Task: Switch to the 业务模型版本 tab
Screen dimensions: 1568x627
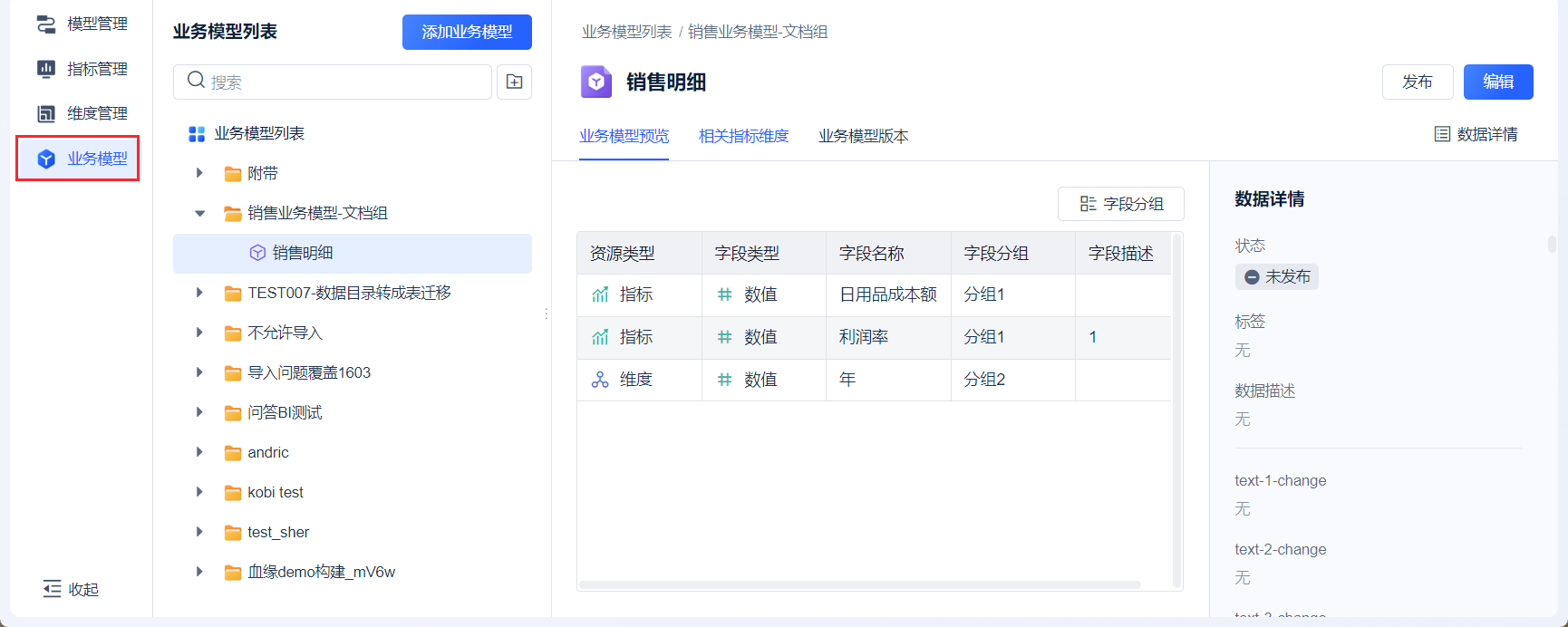Action: point(863,136)
